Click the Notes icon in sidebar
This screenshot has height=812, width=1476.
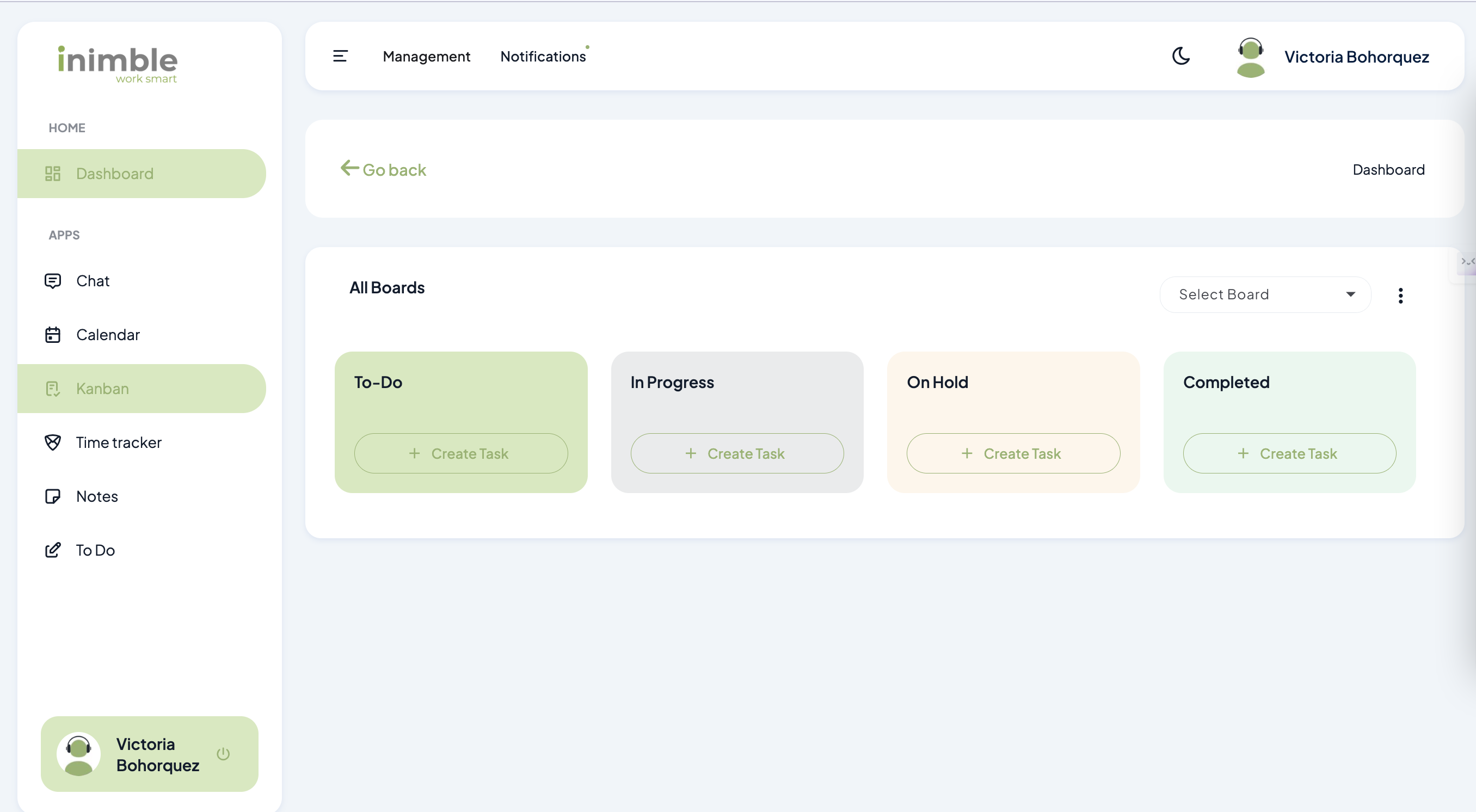tap(53, 496)
